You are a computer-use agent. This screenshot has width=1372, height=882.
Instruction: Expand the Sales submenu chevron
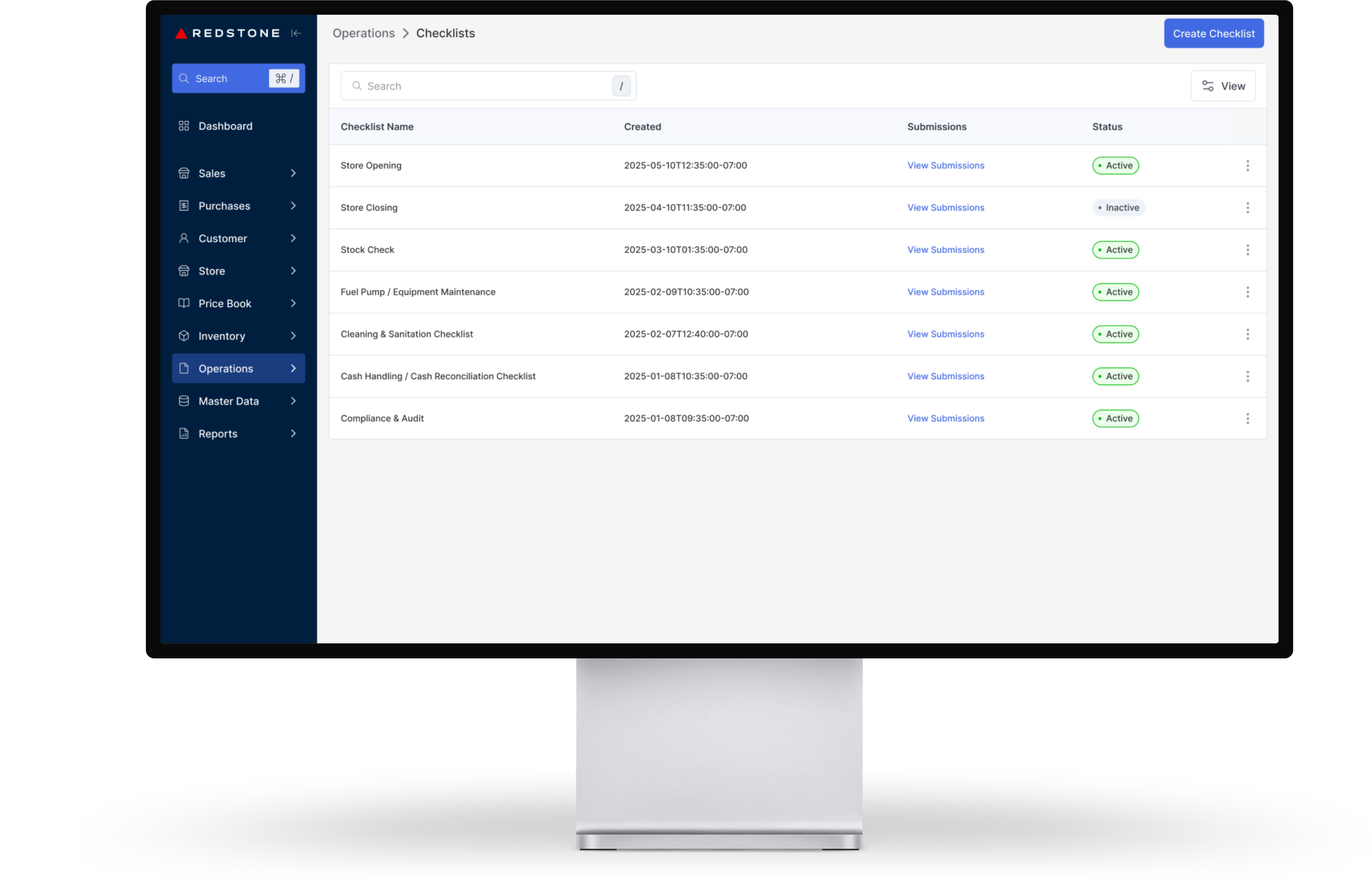click(293, 174)
